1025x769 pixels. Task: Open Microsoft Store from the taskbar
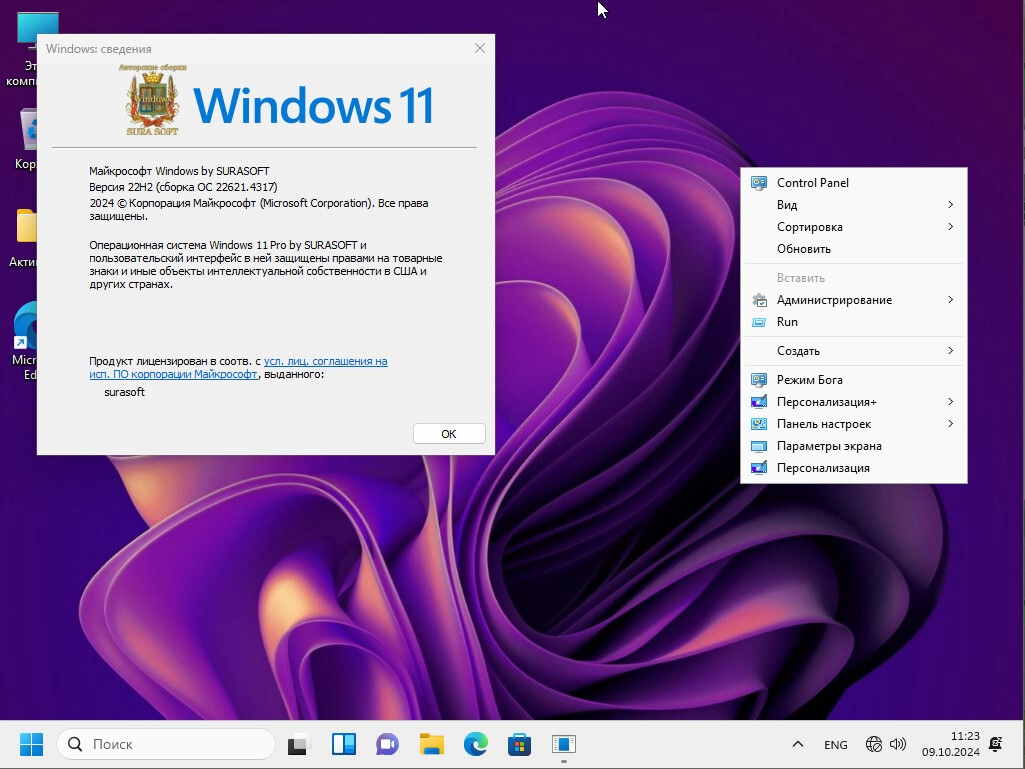click(519, 744)
